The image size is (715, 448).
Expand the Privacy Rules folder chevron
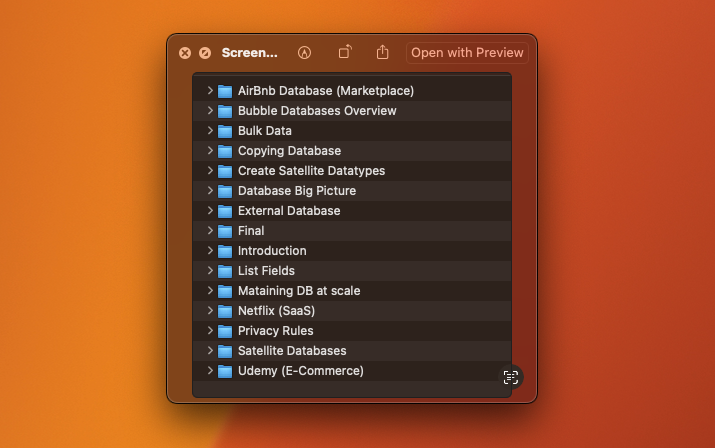pos(210,330)
